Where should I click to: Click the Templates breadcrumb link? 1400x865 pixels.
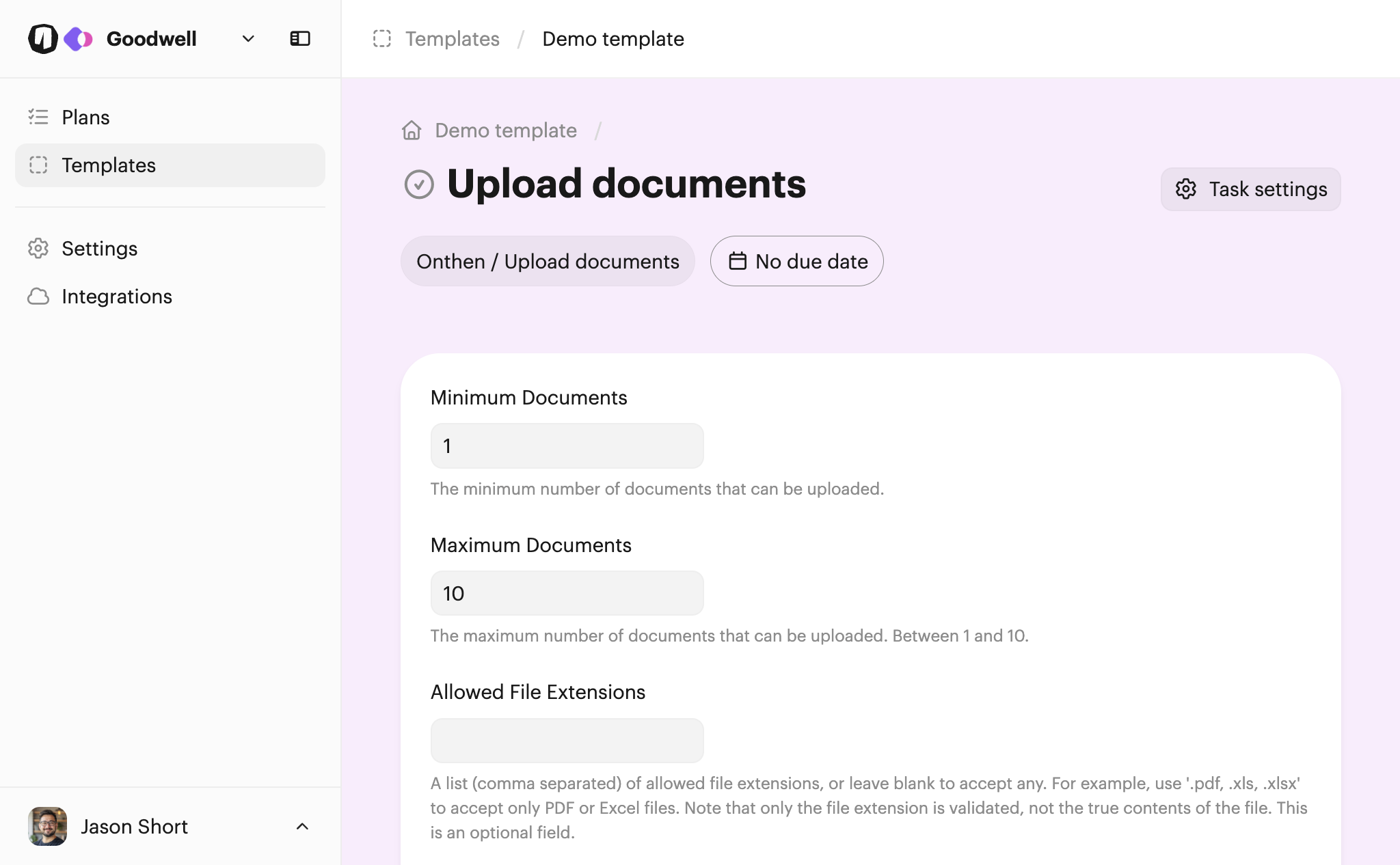452,39
